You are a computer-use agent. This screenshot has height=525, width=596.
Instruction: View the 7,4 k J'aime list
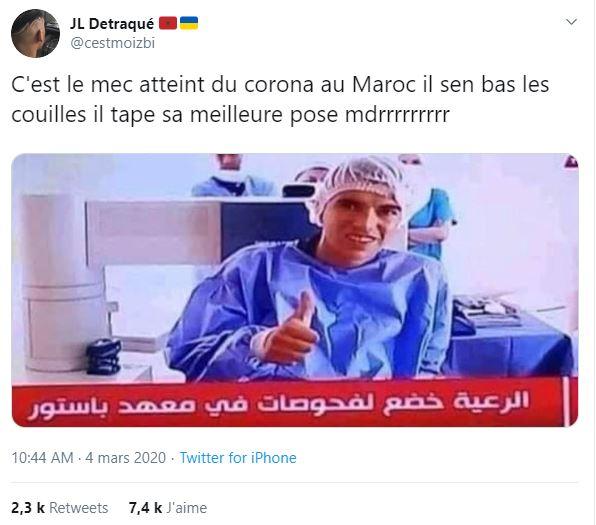point(168,508)
